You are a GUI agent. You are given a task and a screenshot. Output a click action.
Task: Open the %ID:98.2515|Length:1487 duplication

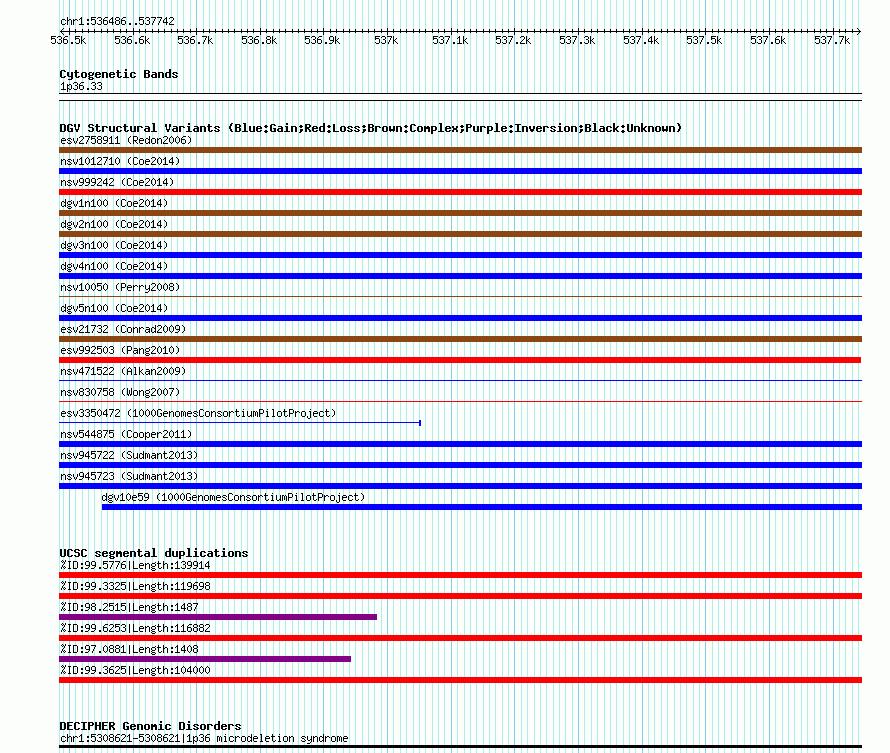(x=129, y=607)
